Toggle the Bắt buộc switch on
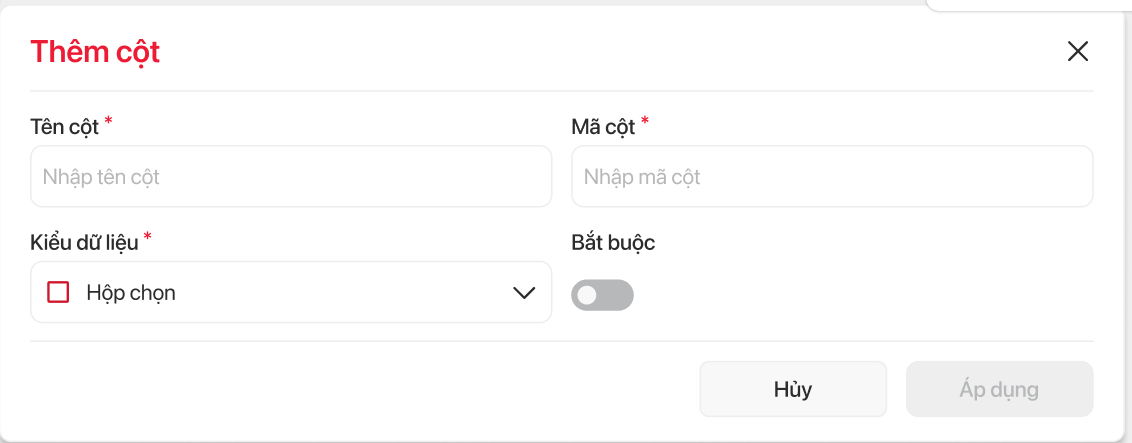 tap(602, 295)
